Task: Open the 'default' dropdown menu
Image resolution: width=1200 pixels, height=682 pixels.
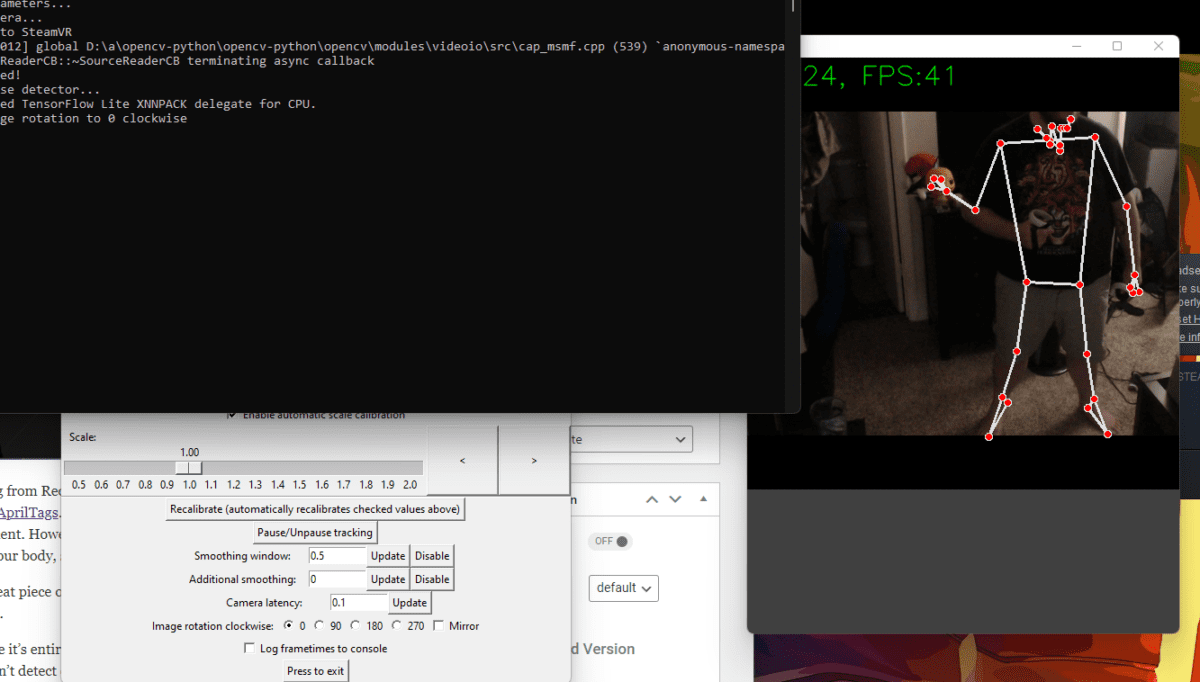Action: (623, 588)
